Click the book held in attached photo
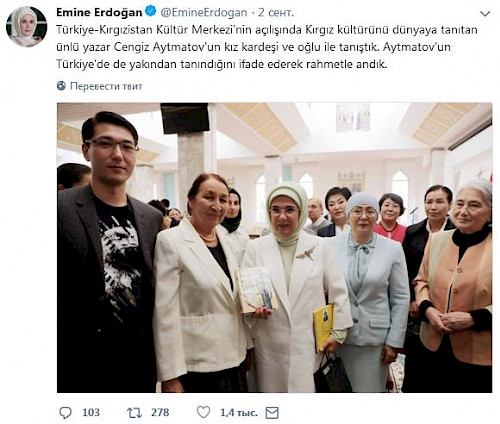This screenshot has width=500, height=424. [256, 290]
